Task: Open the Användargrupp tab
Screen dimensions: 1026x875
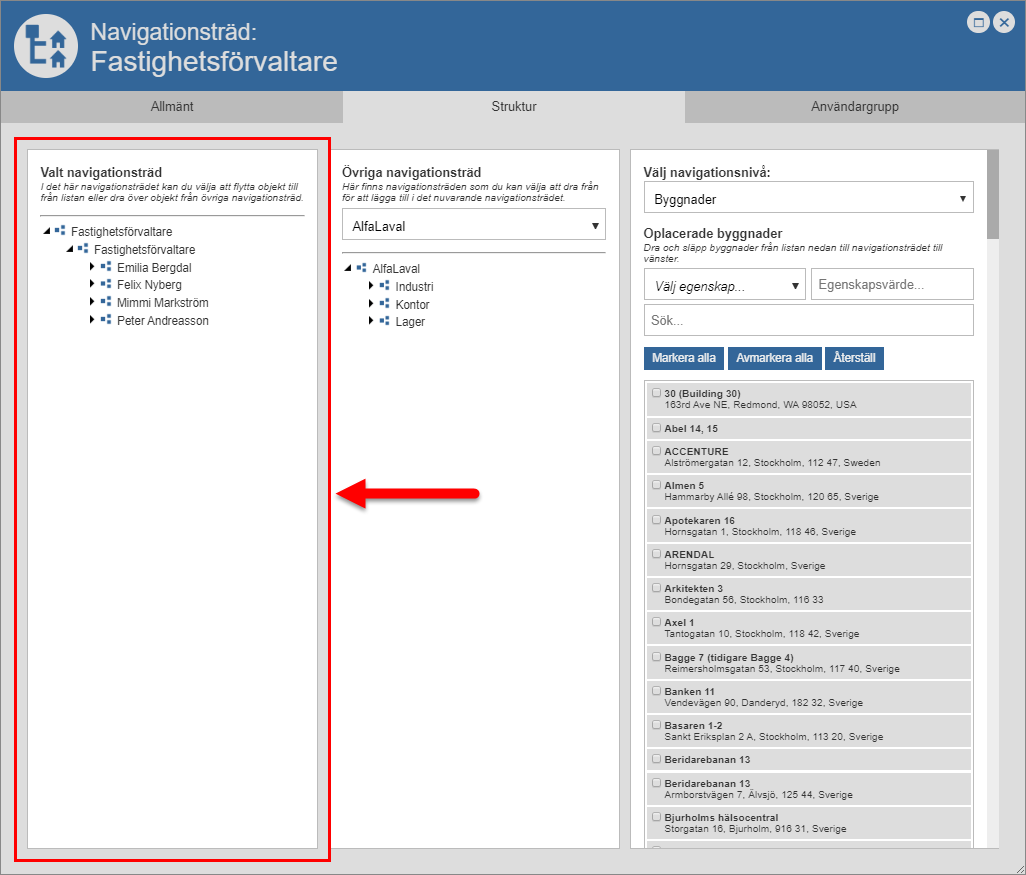Action: point(854,106)
